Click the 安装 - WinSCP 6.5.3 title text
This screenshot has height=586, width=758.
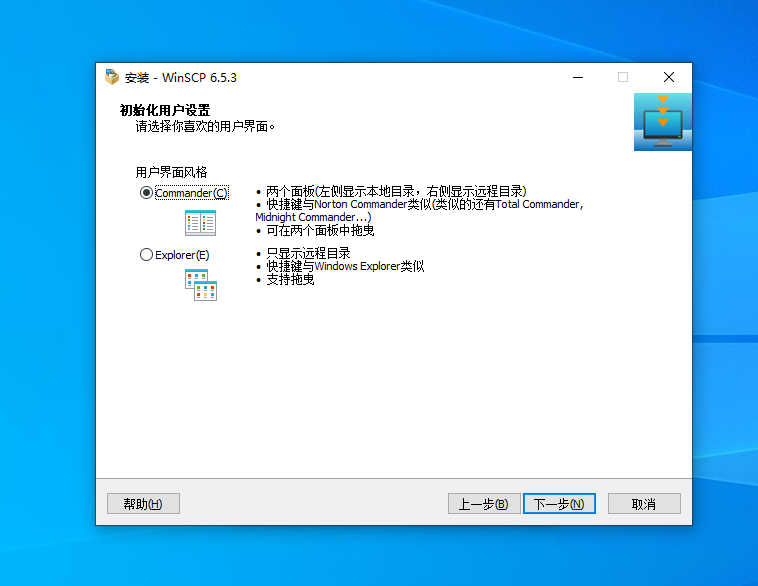[x=181, y=77]
